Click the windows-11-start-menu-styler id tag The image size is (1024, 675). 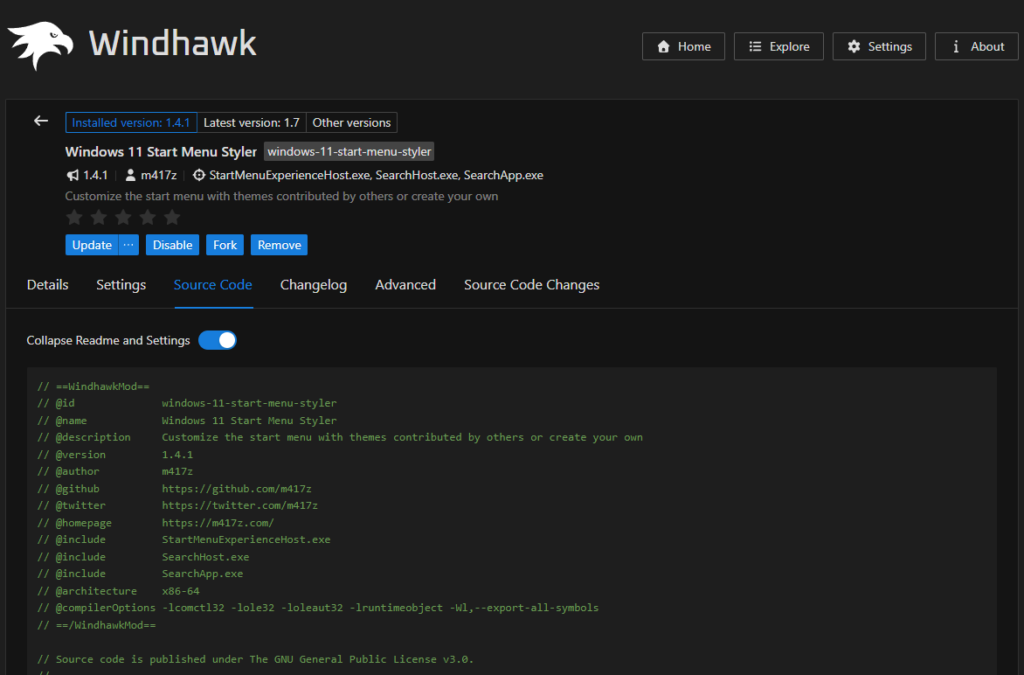(x=349, y=151)
